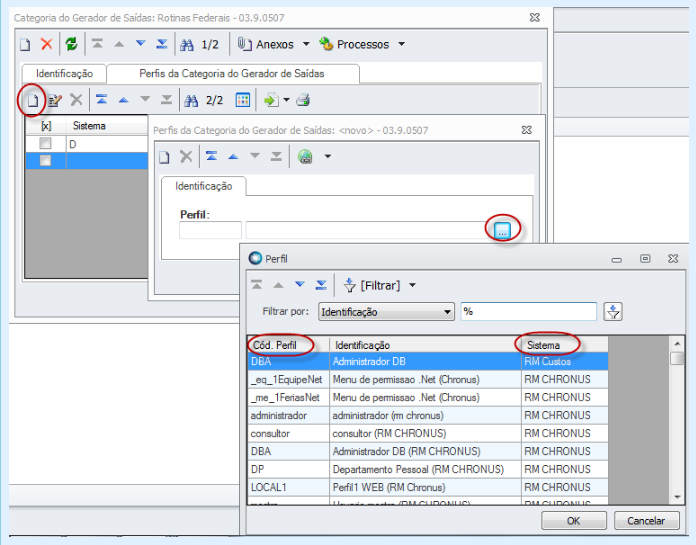Screen dimensions: 696x545
Task: Switch to the Identificação tab in Categoria window
Action: point(64,74)
